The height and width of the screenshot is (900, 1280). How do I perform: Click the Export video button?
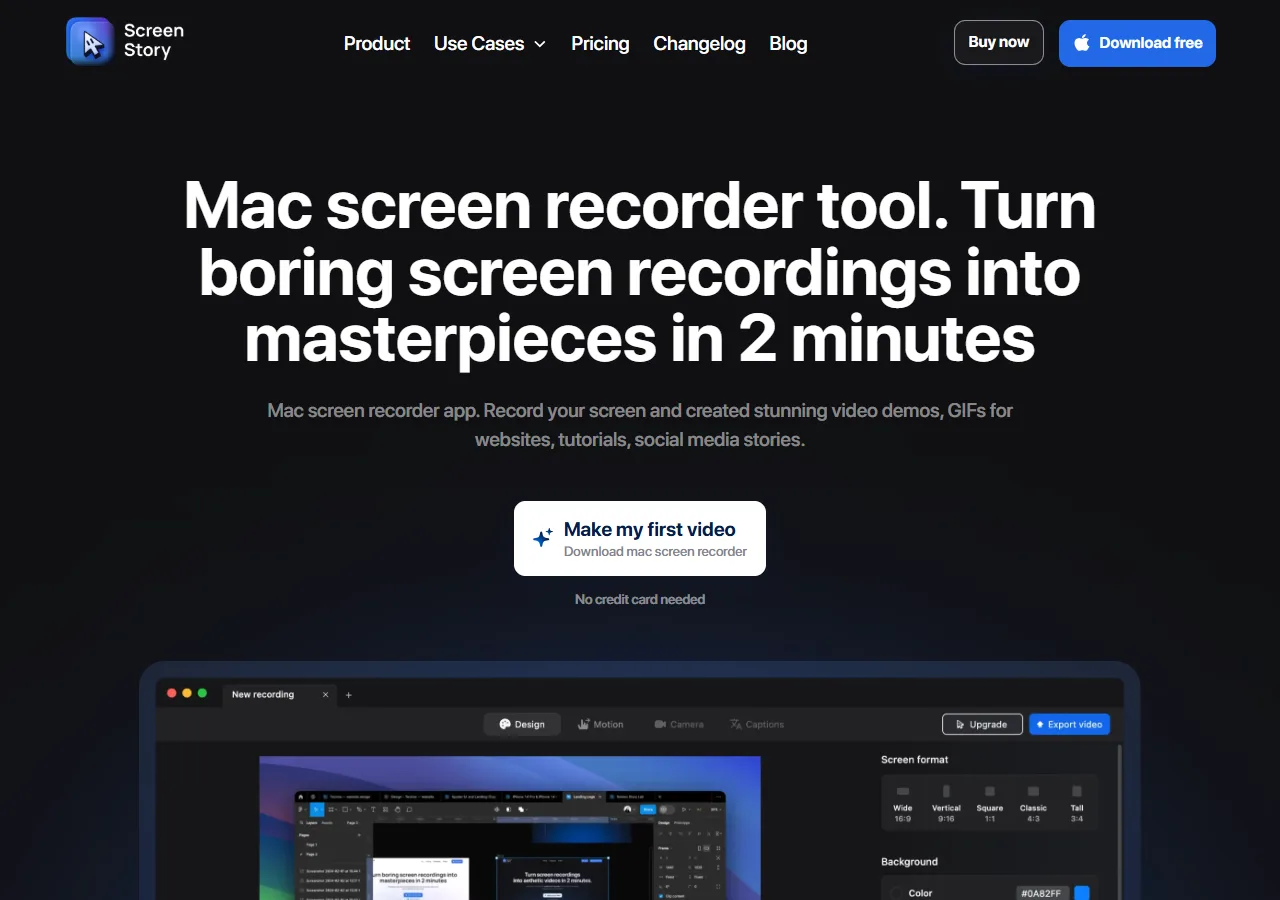(x=1069, y=724)
